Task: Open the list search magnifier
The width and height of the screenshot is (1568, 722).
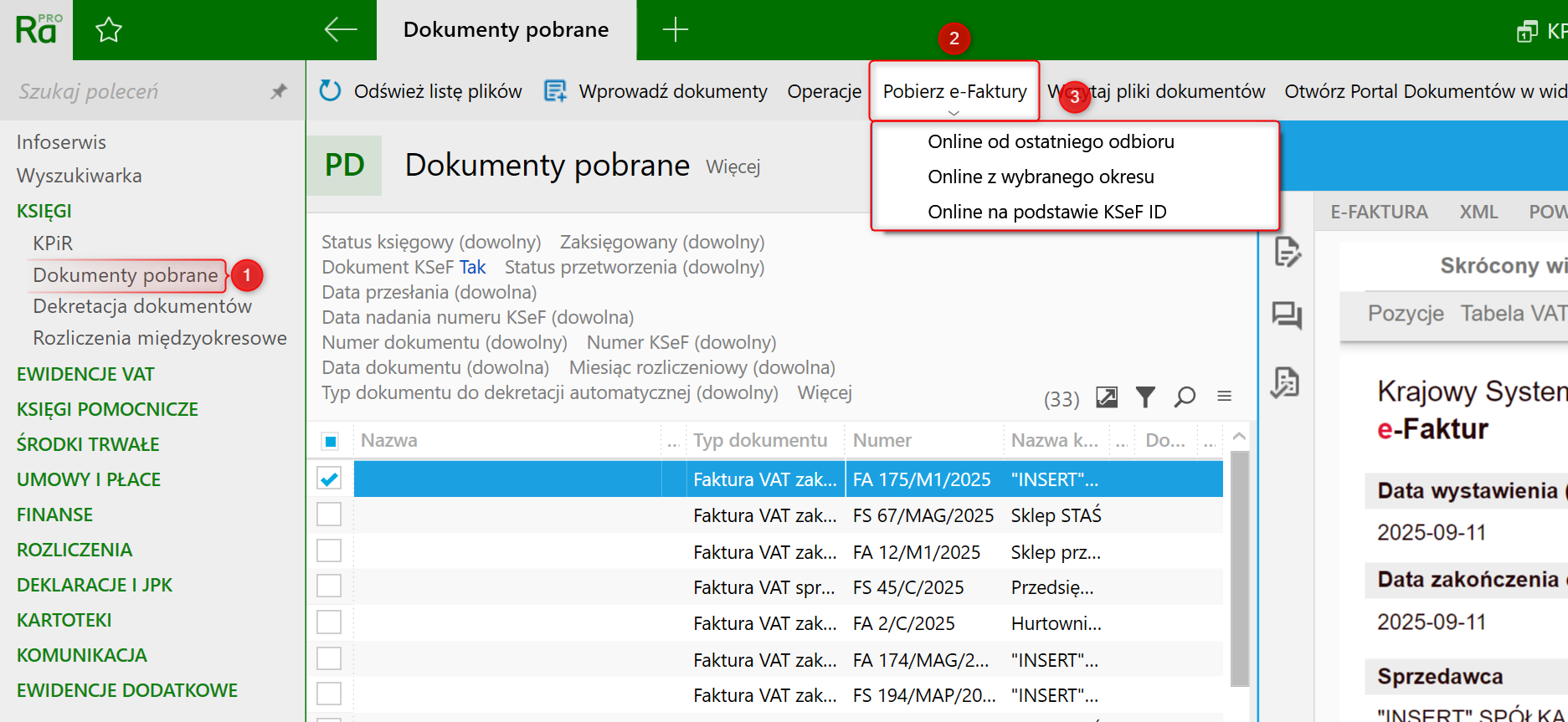Action: tap(1185, 397)
